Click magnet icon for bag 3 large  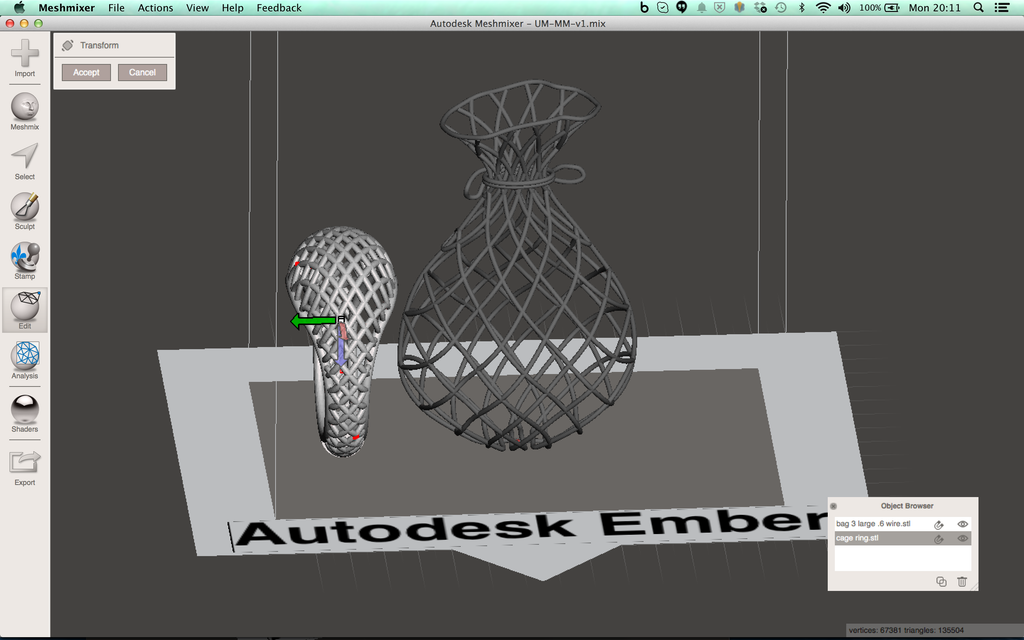[938, 524]
